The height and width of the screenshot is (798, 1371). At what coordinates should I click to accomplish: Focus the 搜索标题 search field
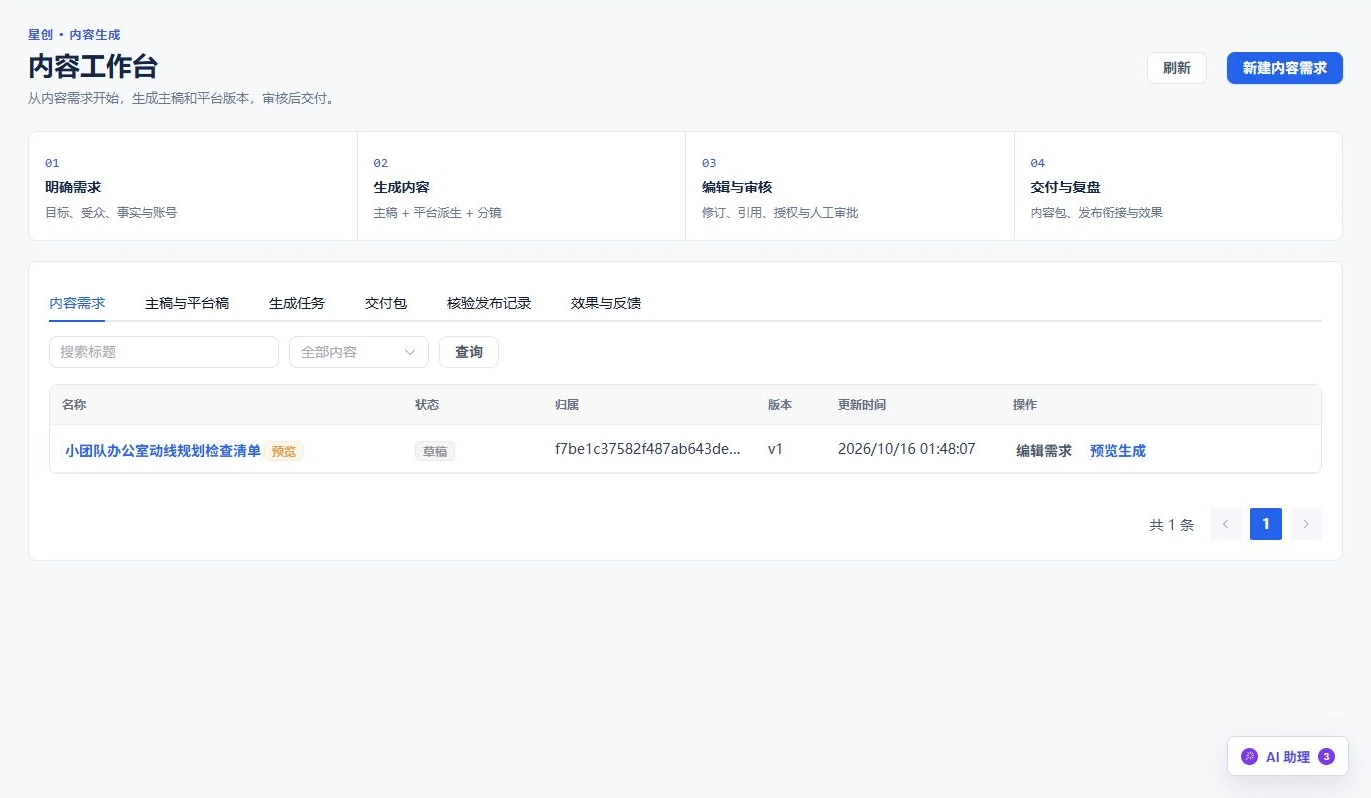click(x=164, y=352)
